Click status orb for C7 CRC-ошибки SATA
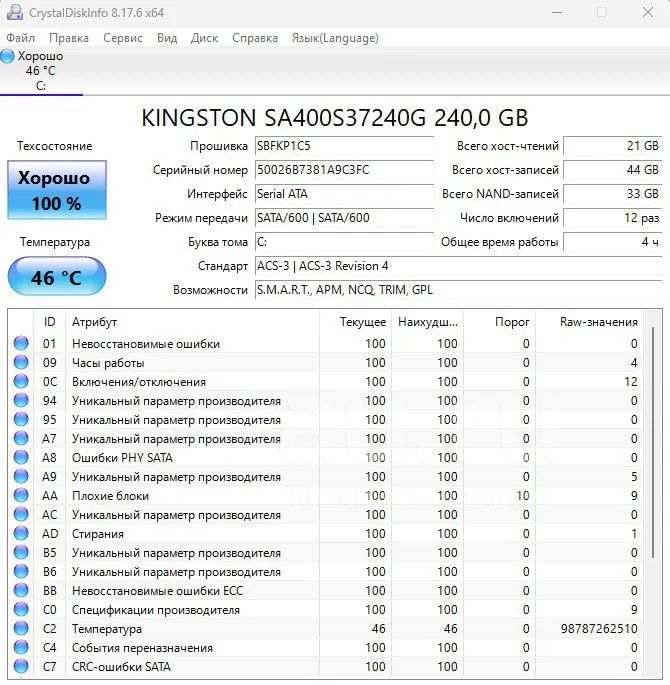This screenshot has height=685, width=670. pyautogui.click(x=21, y=667)
